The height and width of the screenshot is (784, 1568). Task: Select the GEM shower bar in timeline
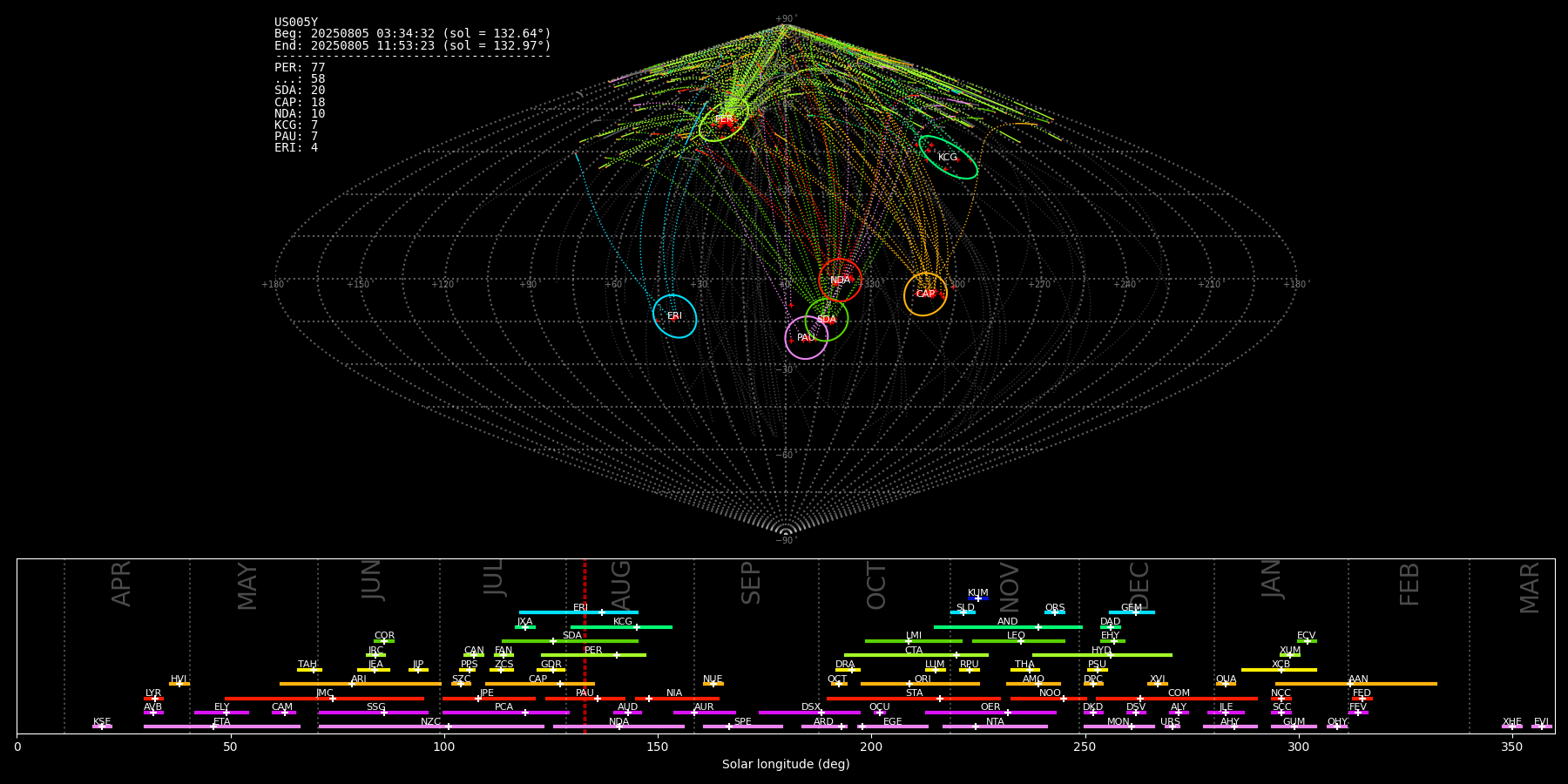pyautogui.click(x=1132, y=612)
